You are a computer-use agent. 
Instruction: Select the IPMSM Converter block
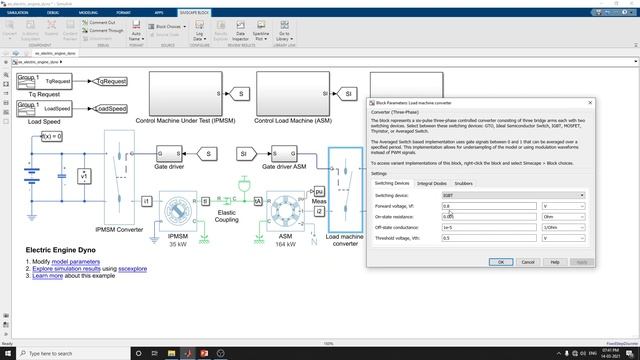[x=119, y=177]
